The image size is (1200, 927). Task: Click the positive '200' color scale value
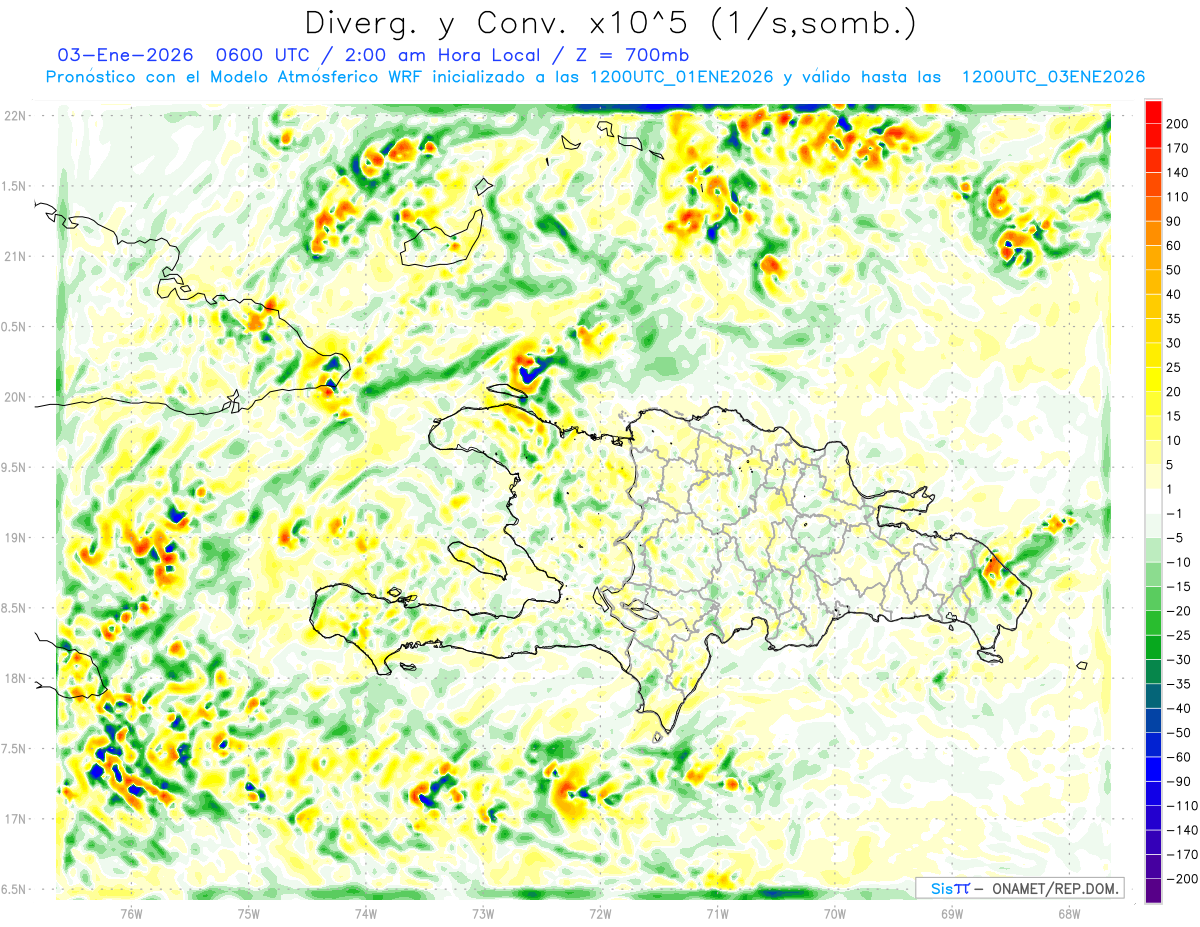pos(1178,124)
